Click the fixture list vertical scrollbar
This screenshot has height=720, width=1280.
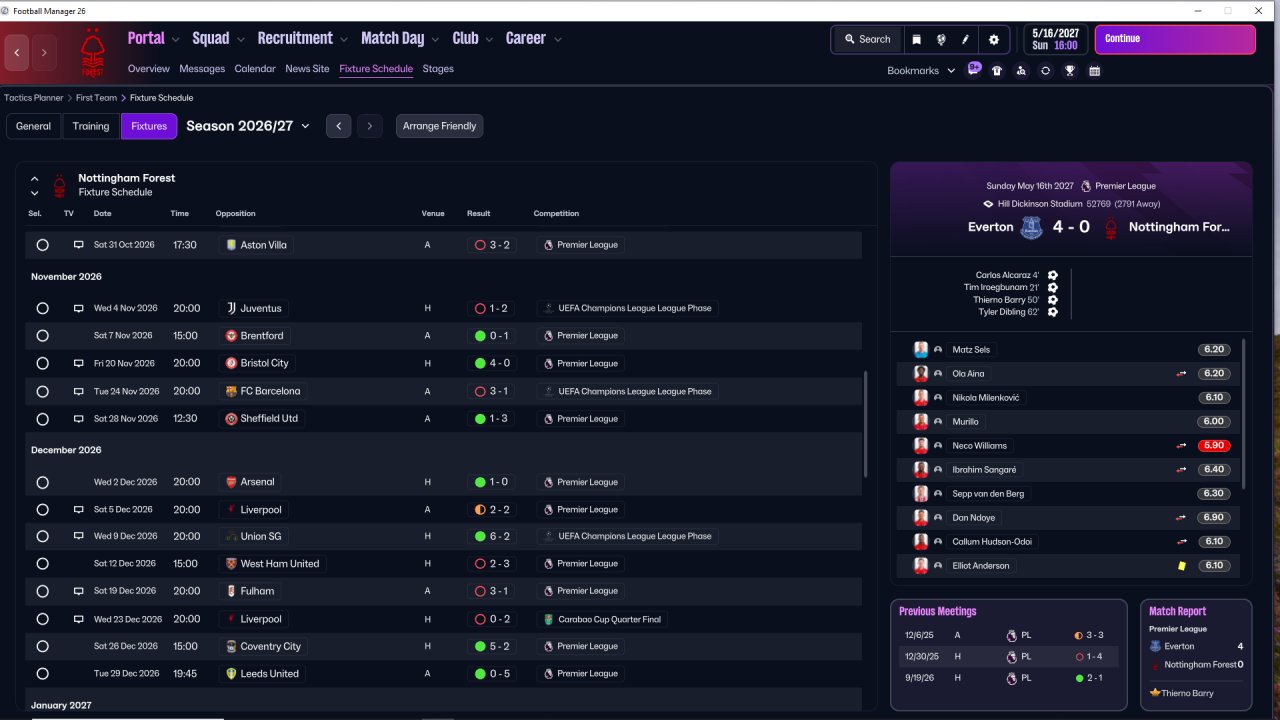tap(865, 425)
